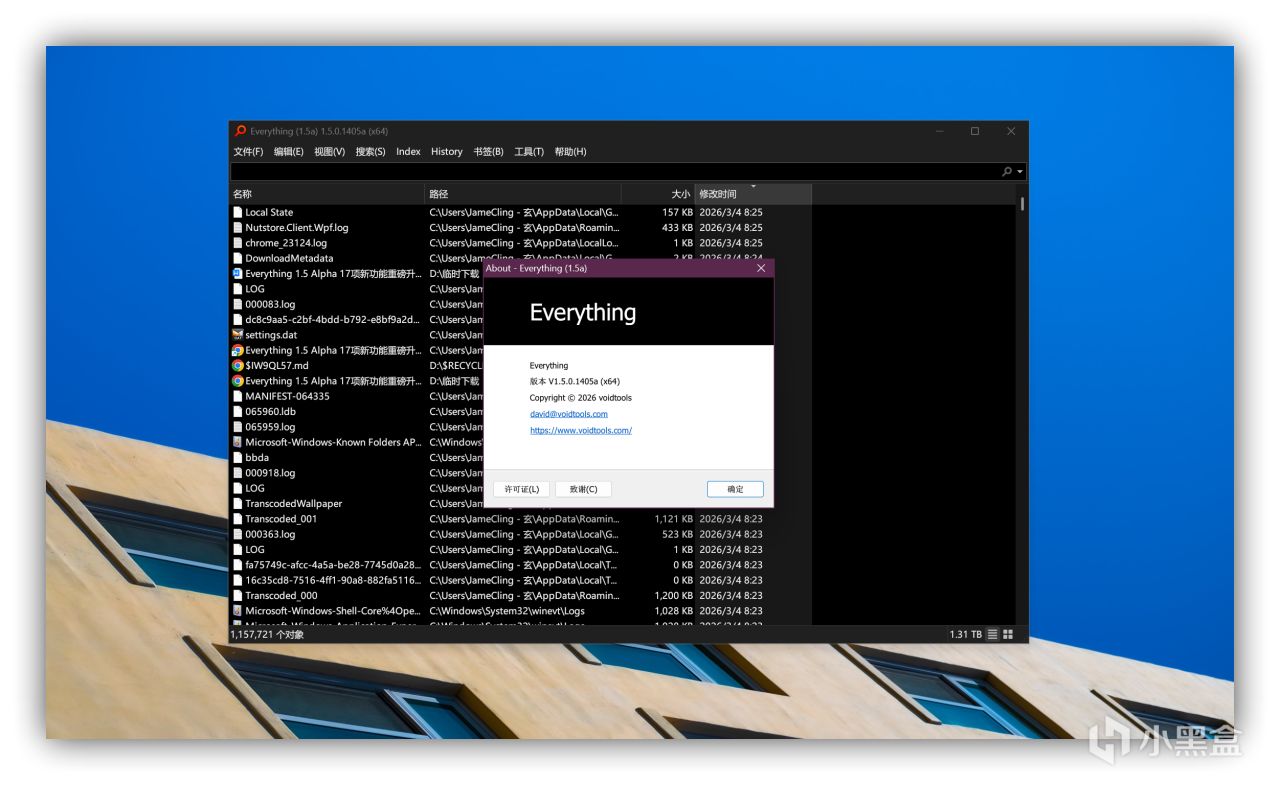Click the 1,200 KB size of Transcoded_000
Screen dimensions: 1280x785
point(674,596)
